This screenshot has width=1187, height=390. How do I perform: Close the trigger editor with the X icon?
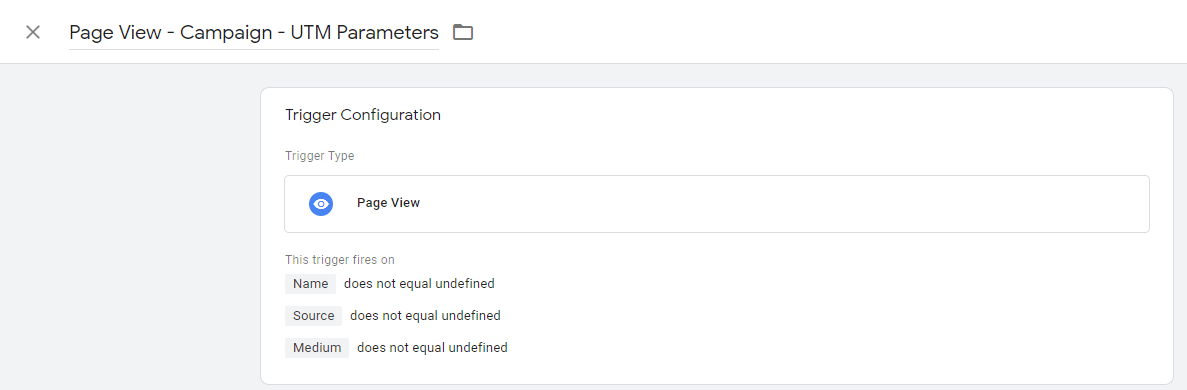(x=33, y=33)
